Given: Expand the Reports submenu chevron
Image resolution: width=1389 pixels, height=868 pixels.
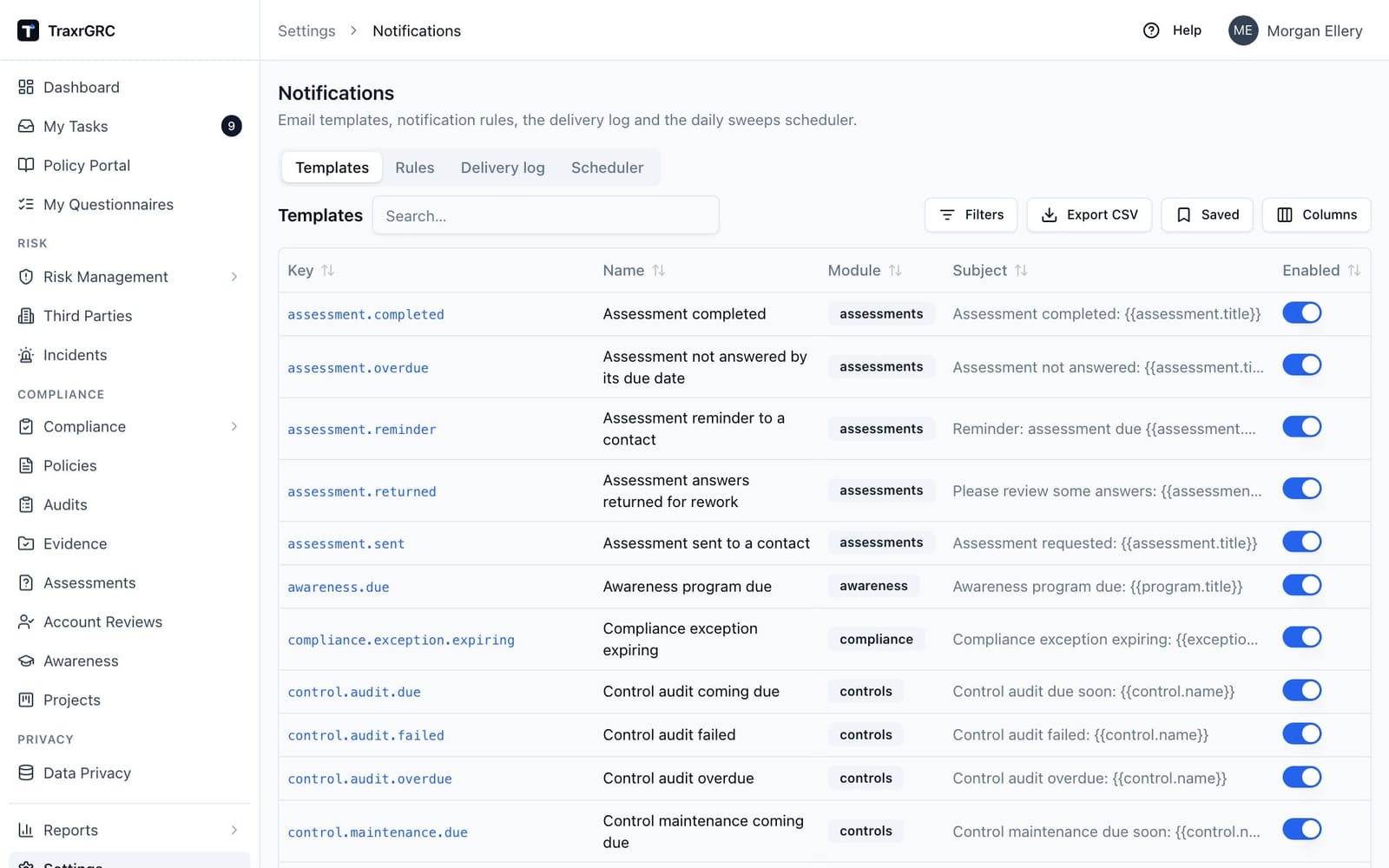Looking at the screenshot, I should [234, 830].
